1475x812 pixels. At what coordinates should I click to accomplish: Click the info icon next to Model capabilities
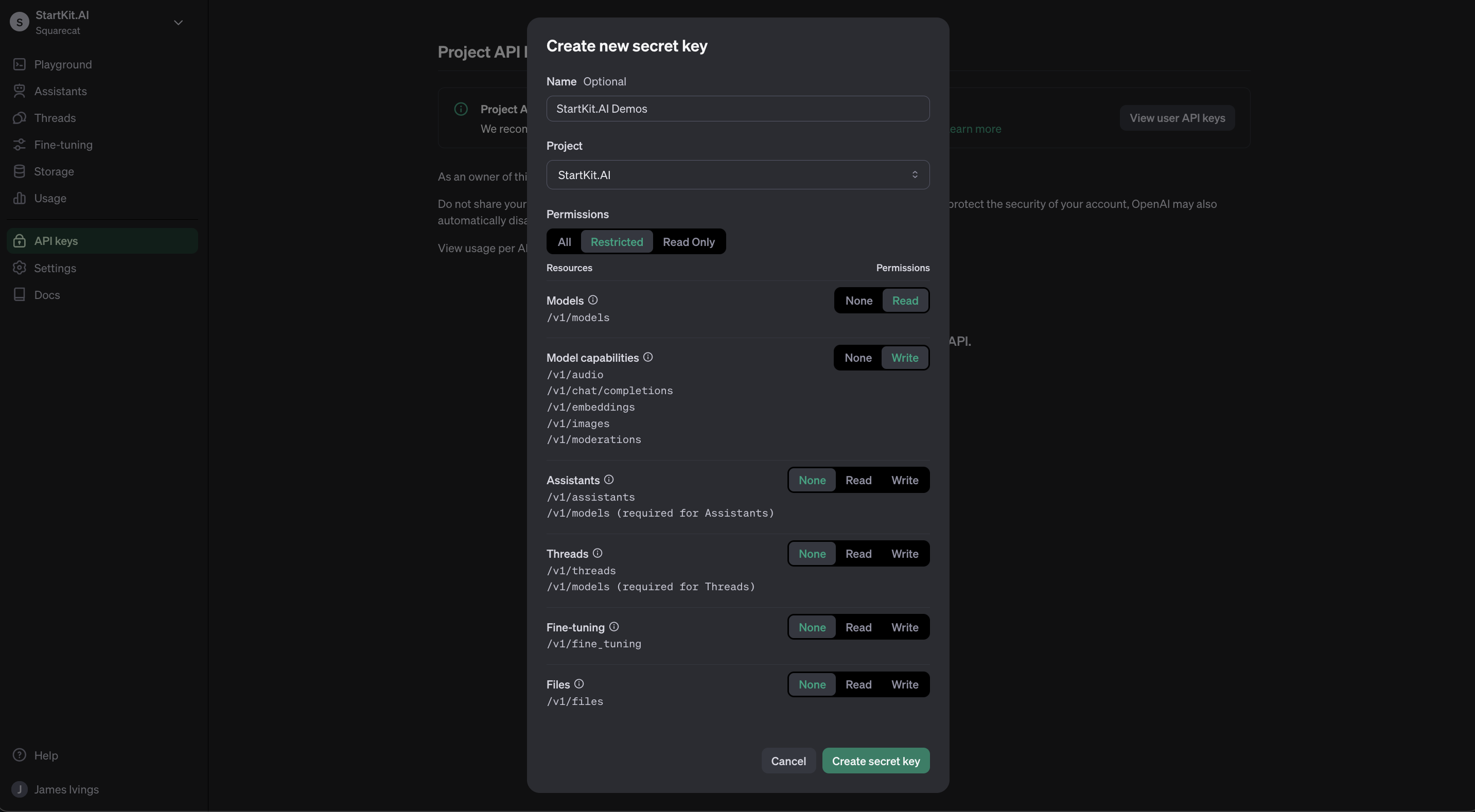tap(647, 356)
